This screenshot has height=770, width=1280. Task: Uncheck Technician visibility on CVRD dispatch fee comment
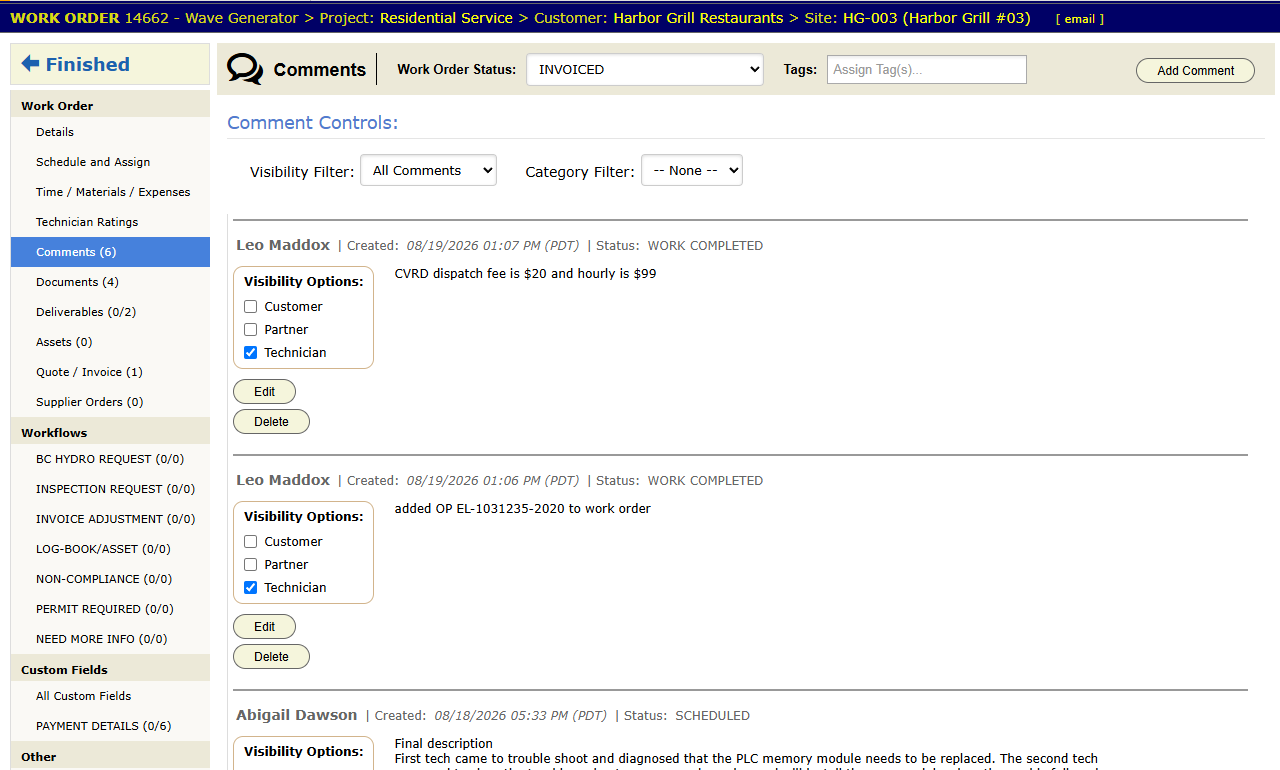[x=251, y=353]
